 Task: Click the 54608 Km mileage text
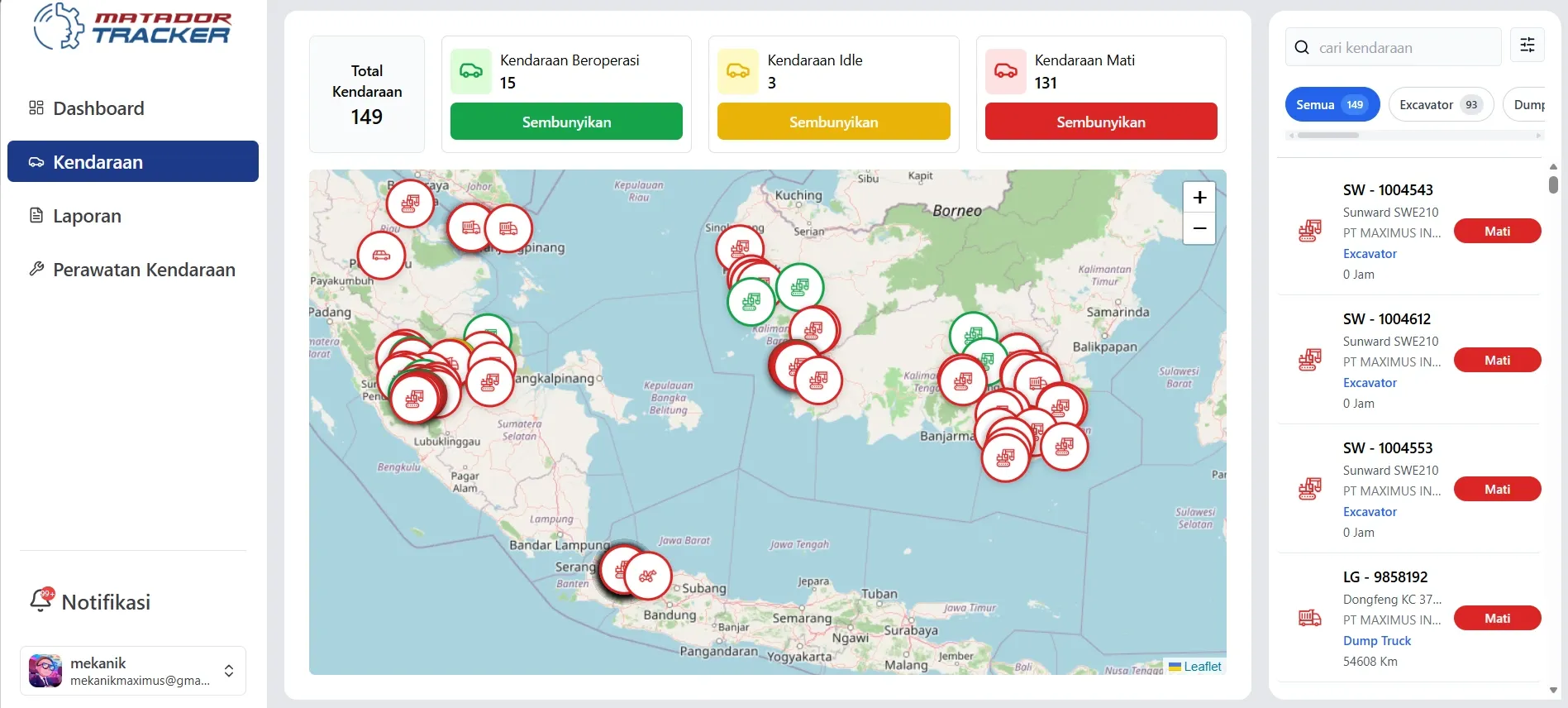pos(1370,661)
